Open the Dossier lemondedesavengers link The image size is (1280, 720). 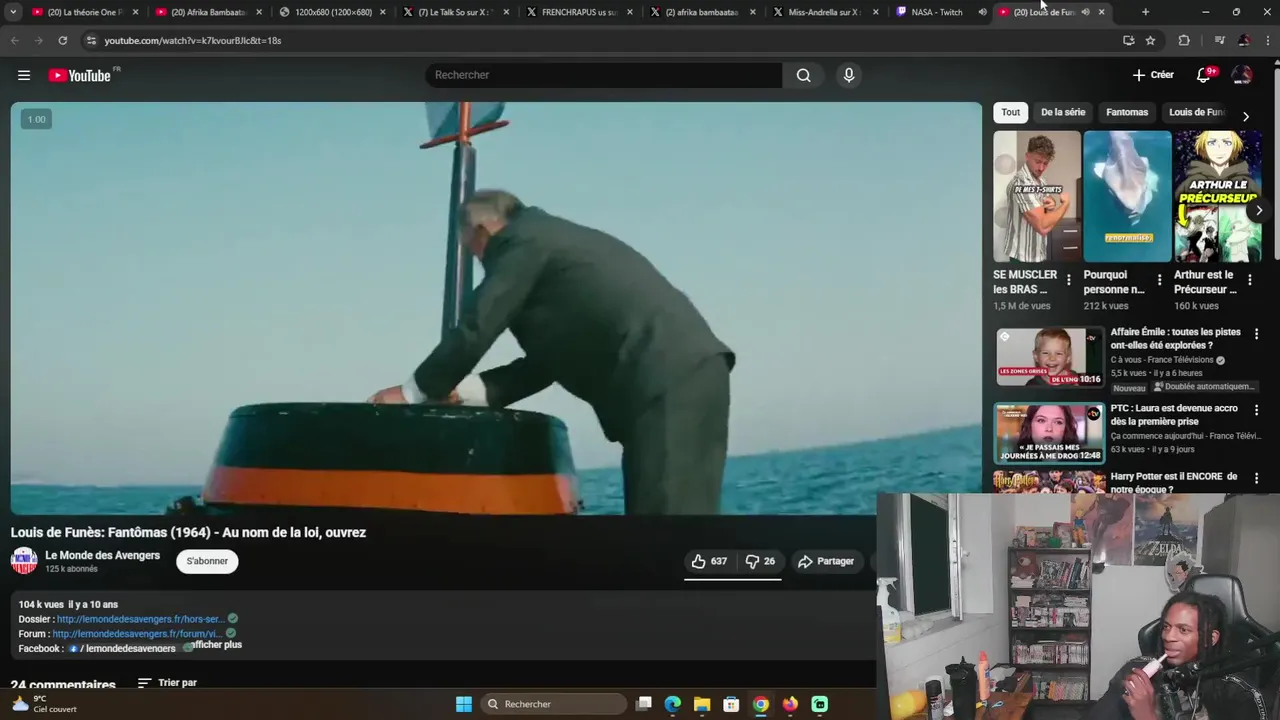pos(141,619)
